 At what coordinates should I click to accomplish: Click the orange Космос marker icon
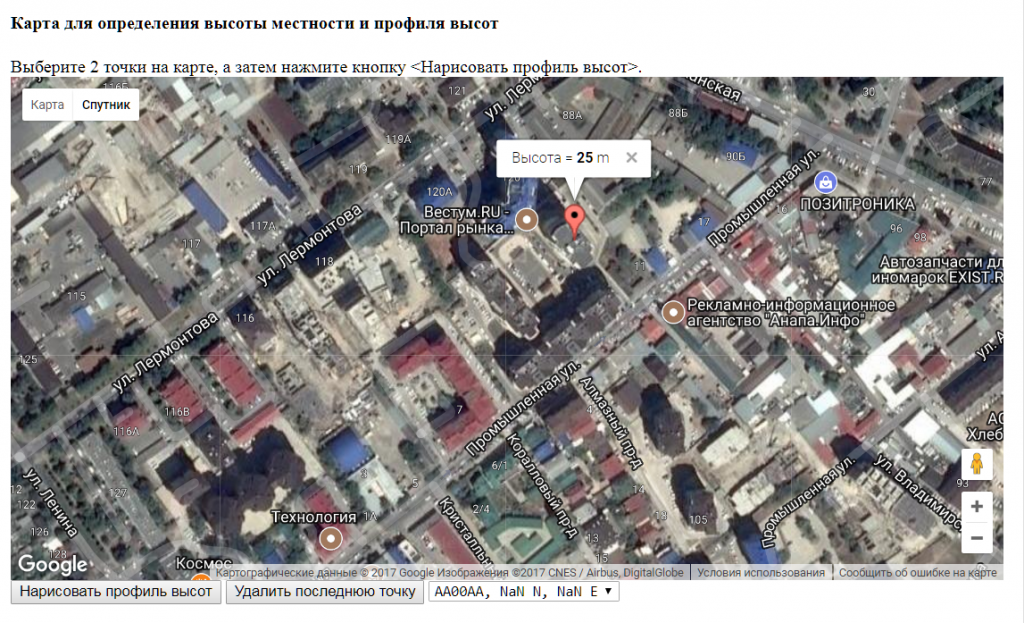pos(201,577)
